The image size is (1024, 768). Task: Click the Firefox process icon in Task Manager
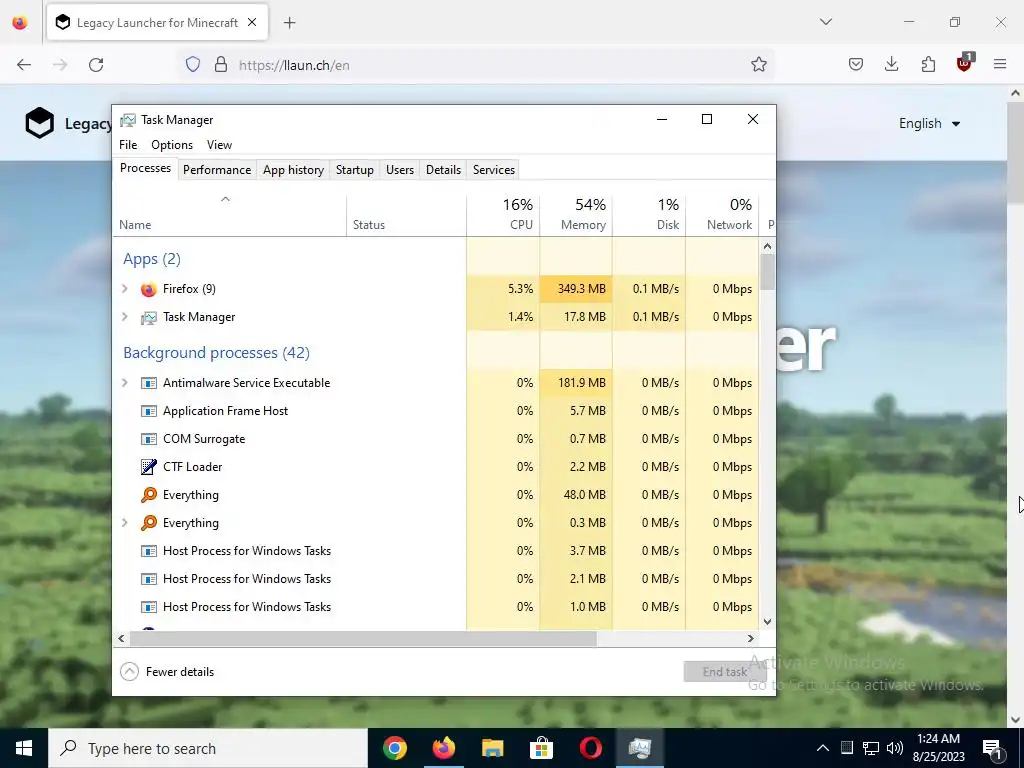tap(149, 289)
